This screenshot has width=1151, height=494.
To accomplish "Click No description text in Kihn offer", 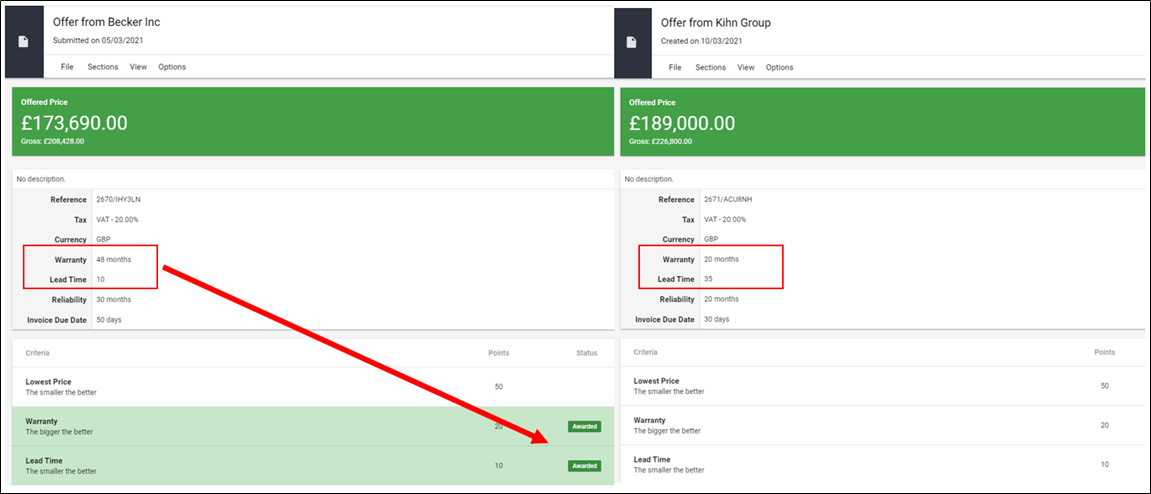I will (649, 179).
